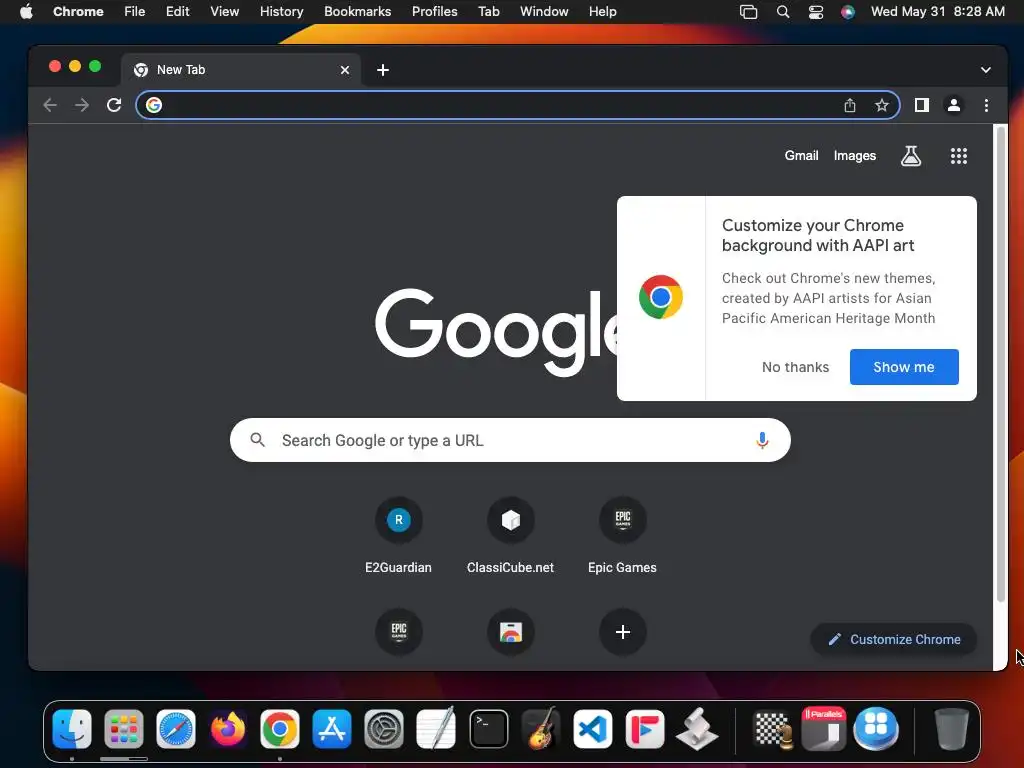Click the forward navigation arrow

point(82,105)
